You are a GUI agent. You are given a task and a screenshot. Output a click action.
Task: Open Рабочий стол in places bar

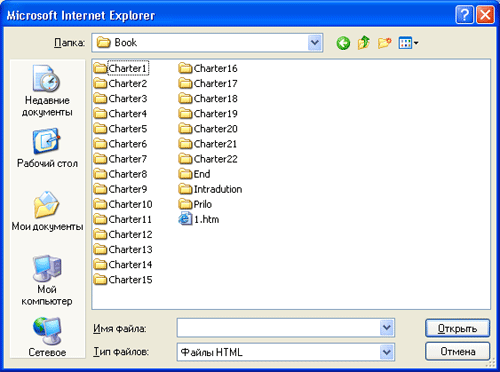pos(47,148)
